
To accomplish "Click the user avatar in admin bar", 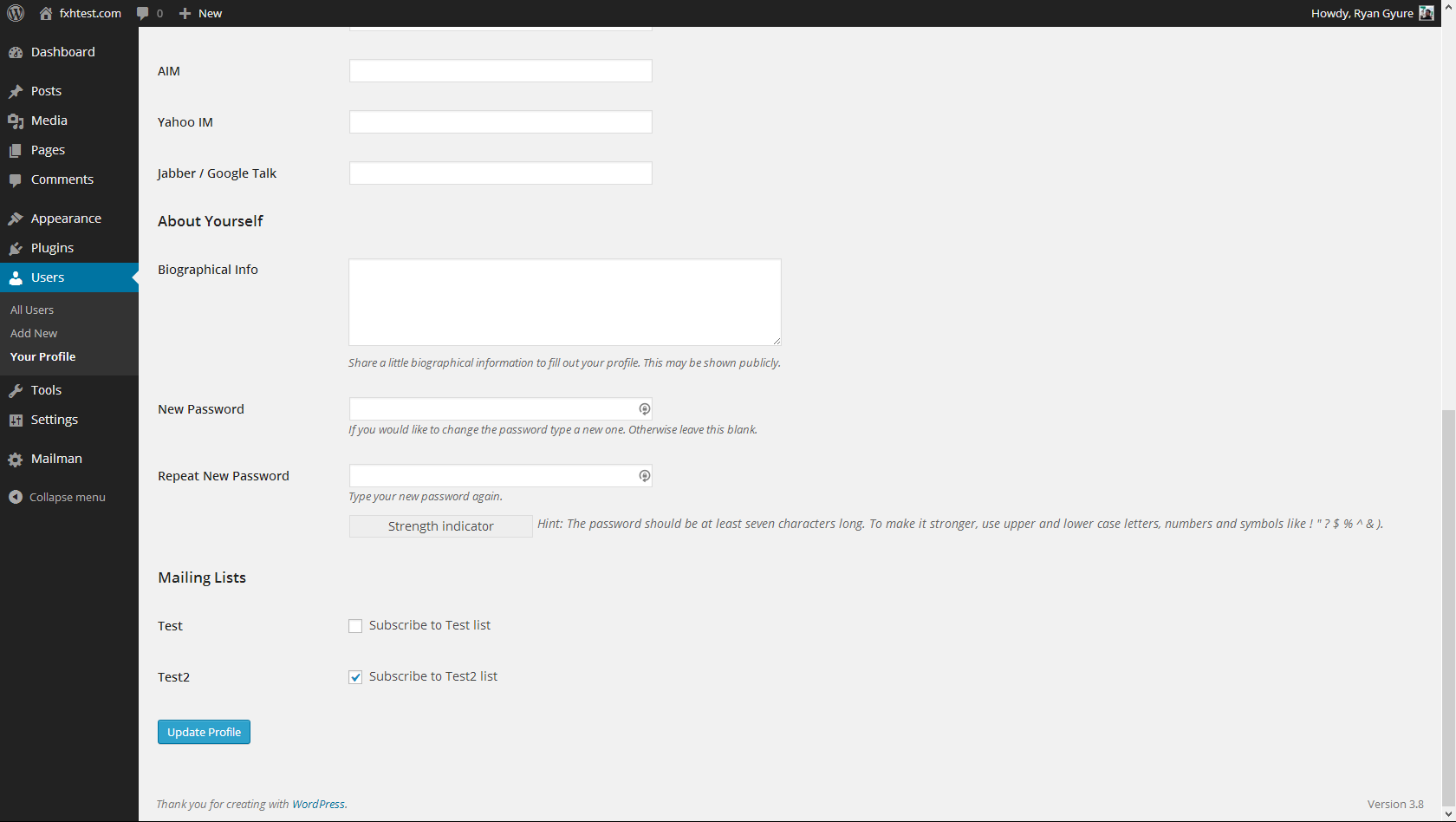I will point(1427,13).
